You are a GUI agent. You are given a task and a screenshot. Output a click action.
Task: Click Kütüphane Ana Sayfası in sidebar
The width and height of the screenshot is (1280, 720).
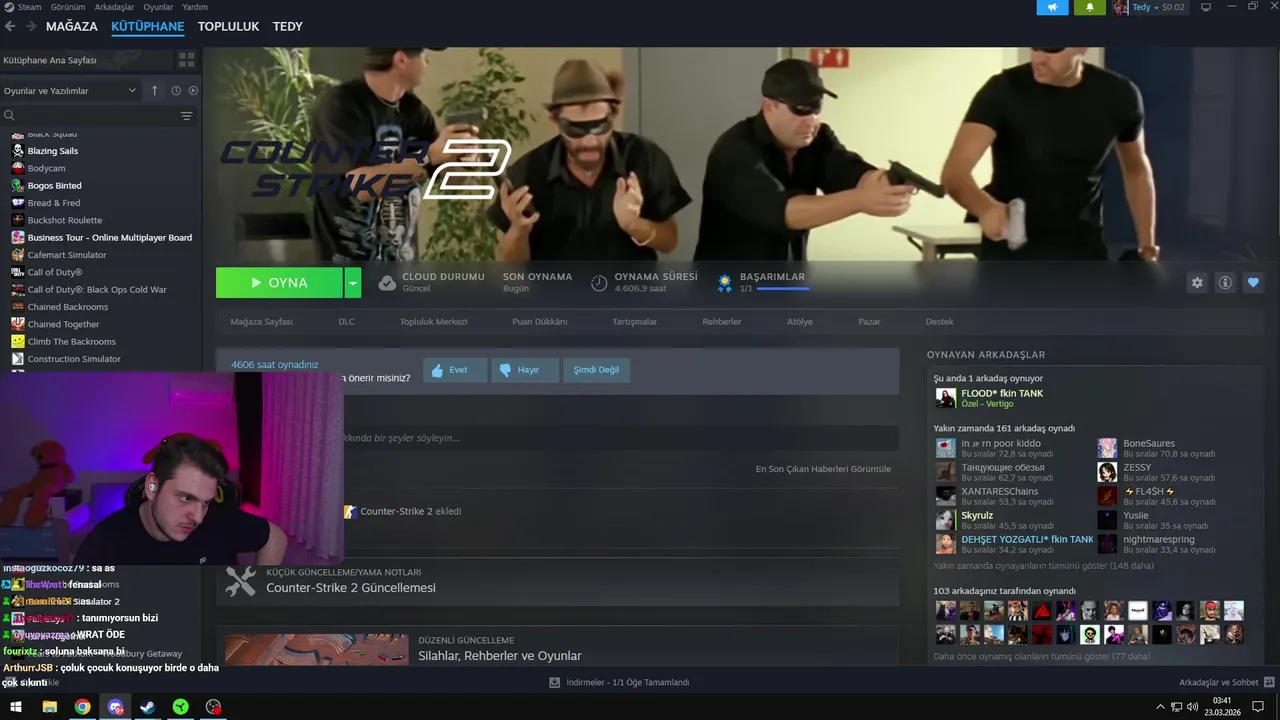click(x=50, y=60)
